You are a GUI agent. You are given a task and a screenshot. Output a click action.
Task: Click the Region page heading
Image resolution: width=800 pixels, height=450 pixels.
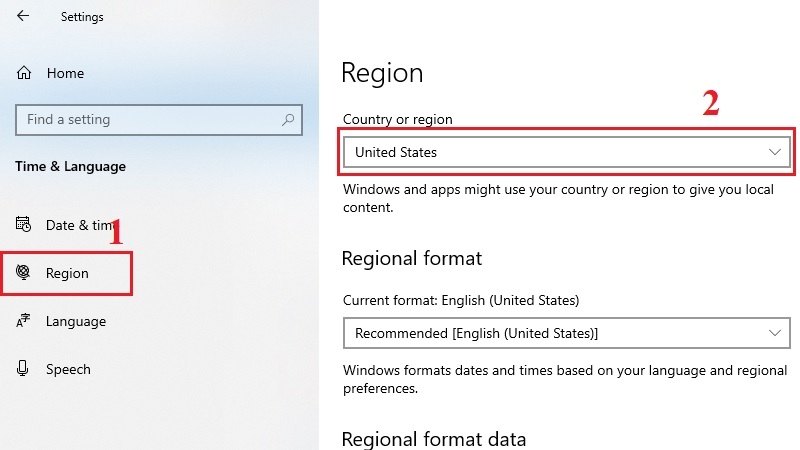tap(382, 73)
